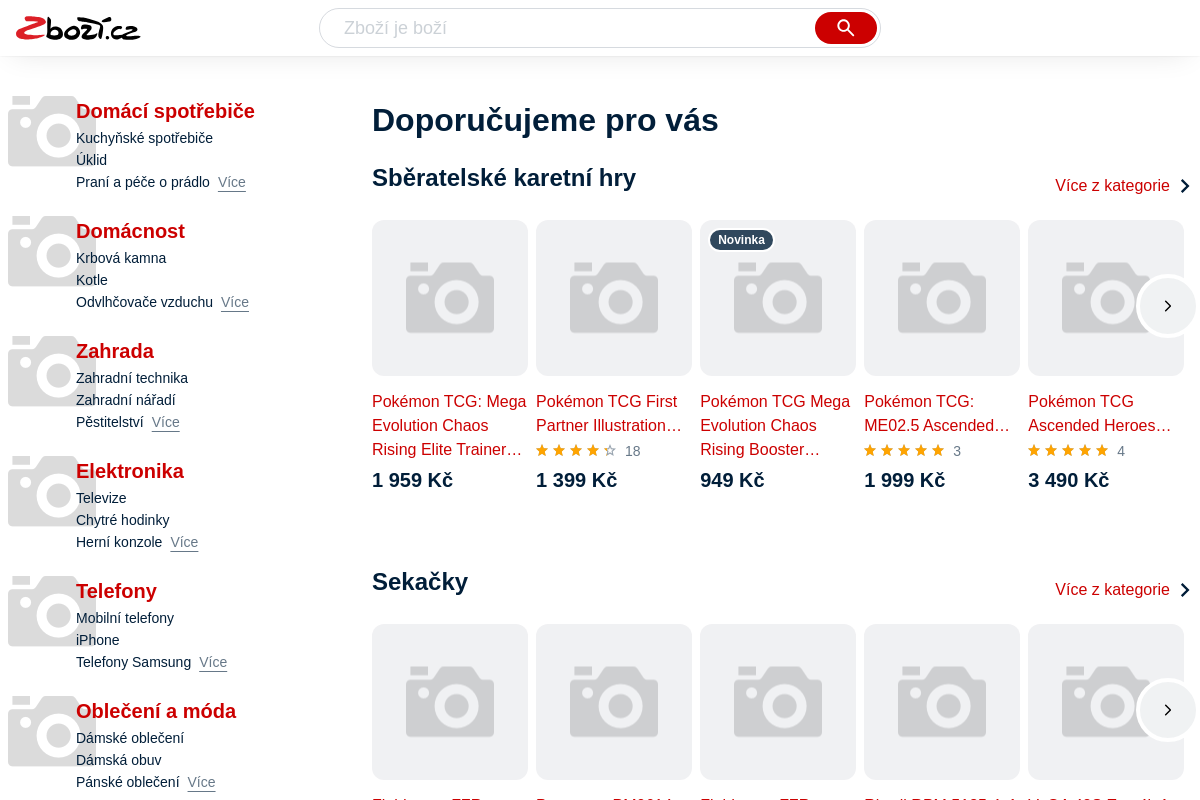Open ME02.5 Ascended product image

pos(942,298)
